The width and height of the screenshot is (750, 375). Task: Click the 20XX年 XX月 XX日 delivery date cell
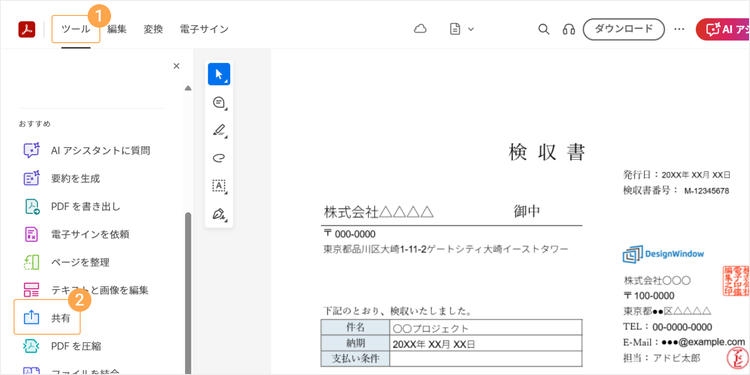(x=486, y=344)
